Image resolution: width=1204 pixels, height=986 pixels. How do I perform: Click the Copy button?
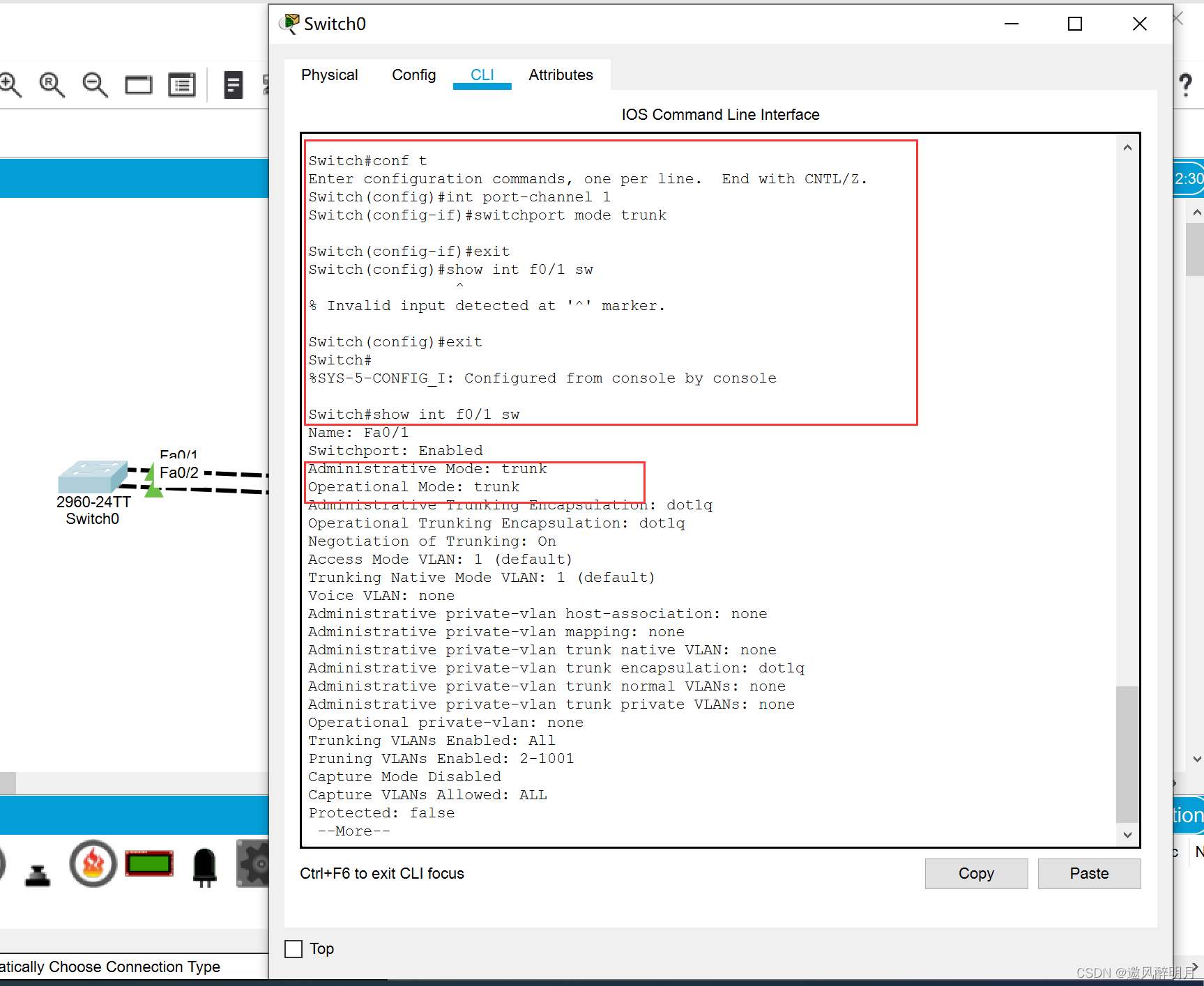(x=976, y=874)
